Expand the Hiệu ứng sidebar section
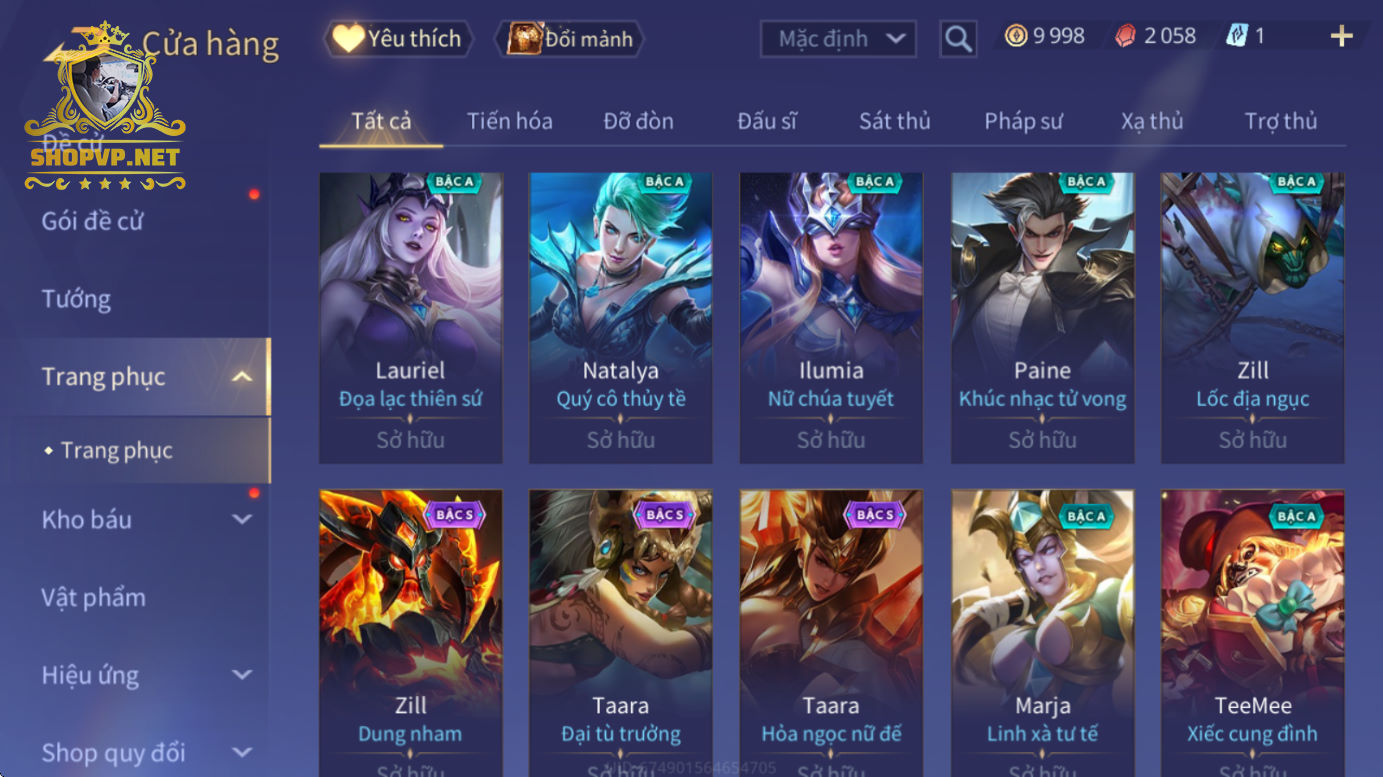Viewport: 1383px width, 777px height. click(x=242, y=675)
